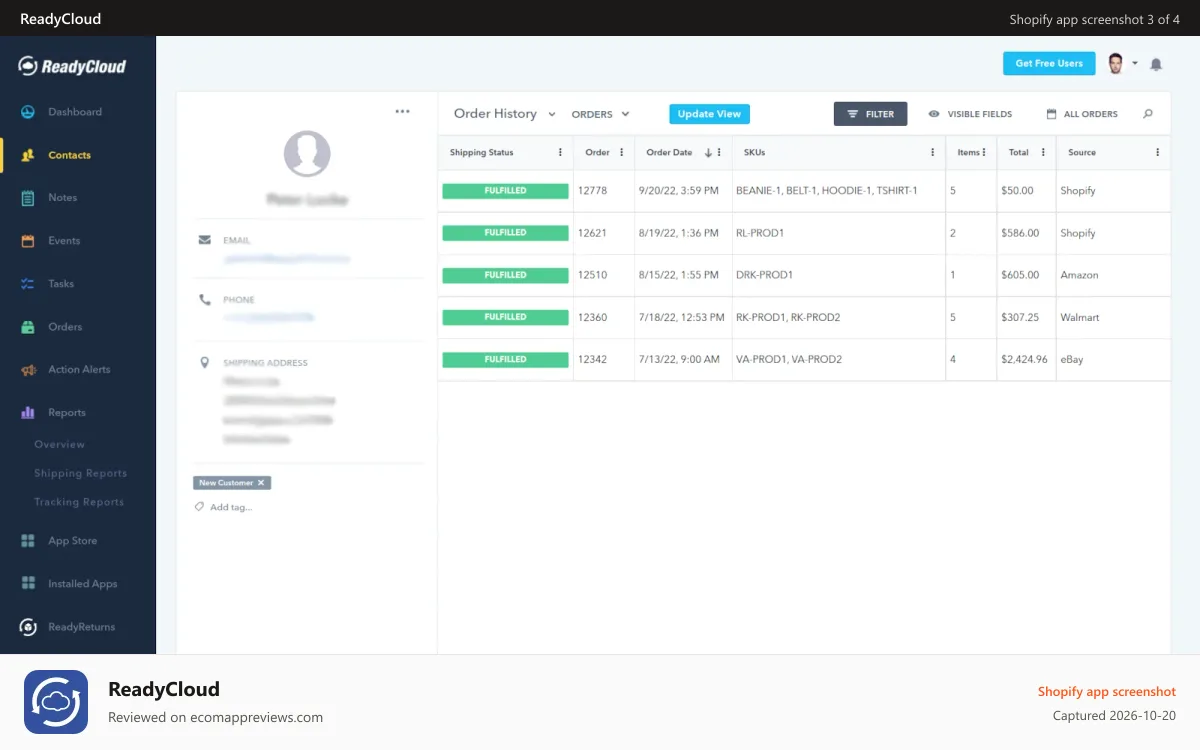Click the shipping address pin icon
This screenshot has width=1200, height=750.
(x=205, y=363)
